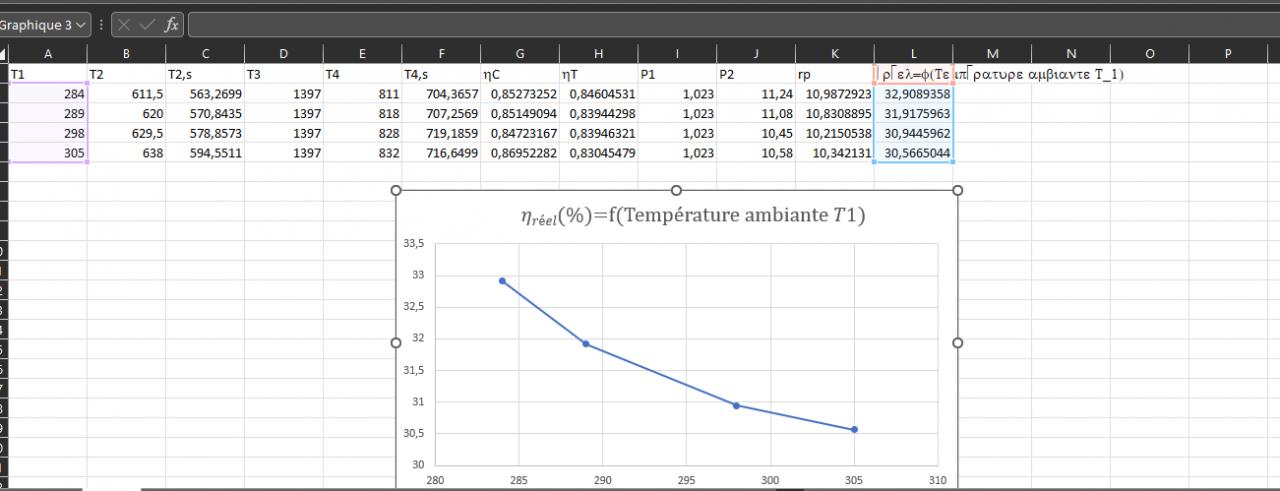
Task: Select column D header
Action: pyautogui.click(x=284, y=54)
